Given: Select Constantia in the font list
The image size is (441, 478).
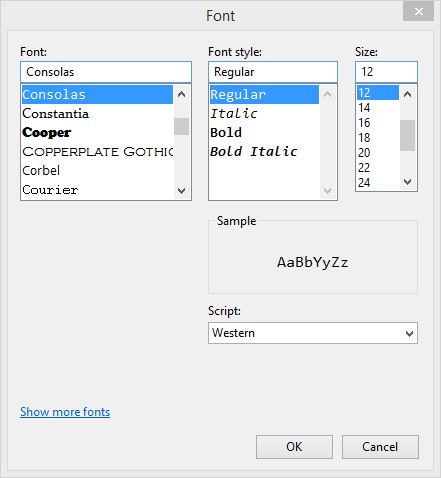Looking at the screenshot, I should coord(97,114).
